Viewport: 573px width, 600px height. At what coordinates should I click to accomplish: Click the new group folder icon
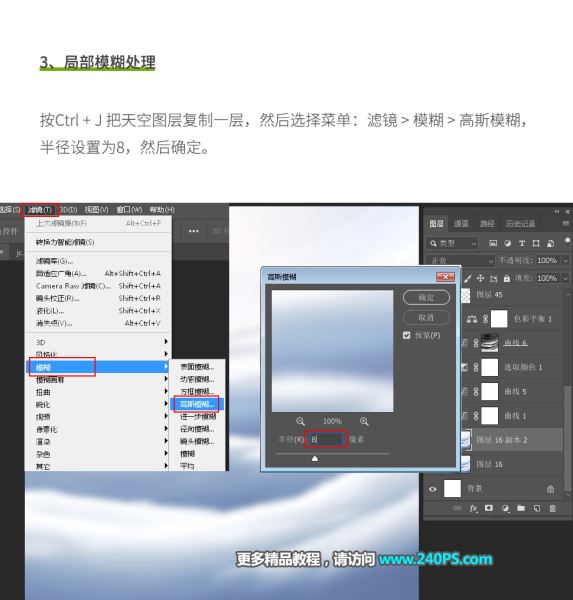click(521, 508)
